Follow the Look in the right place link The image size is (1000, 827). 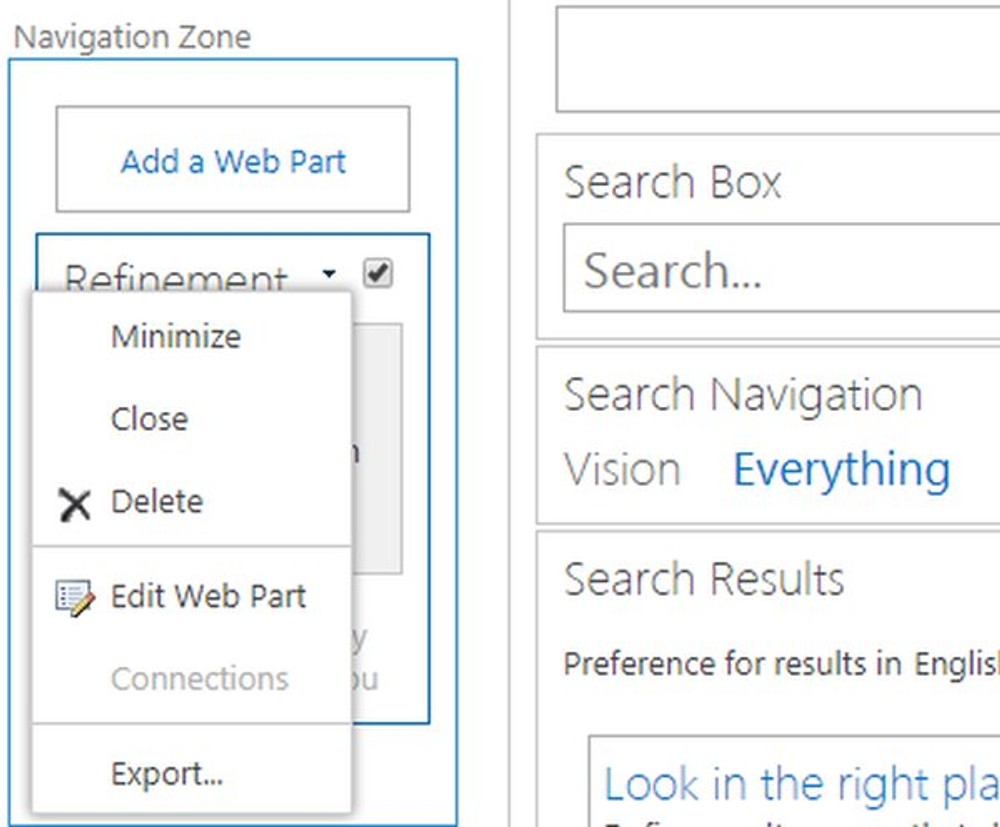791,784
